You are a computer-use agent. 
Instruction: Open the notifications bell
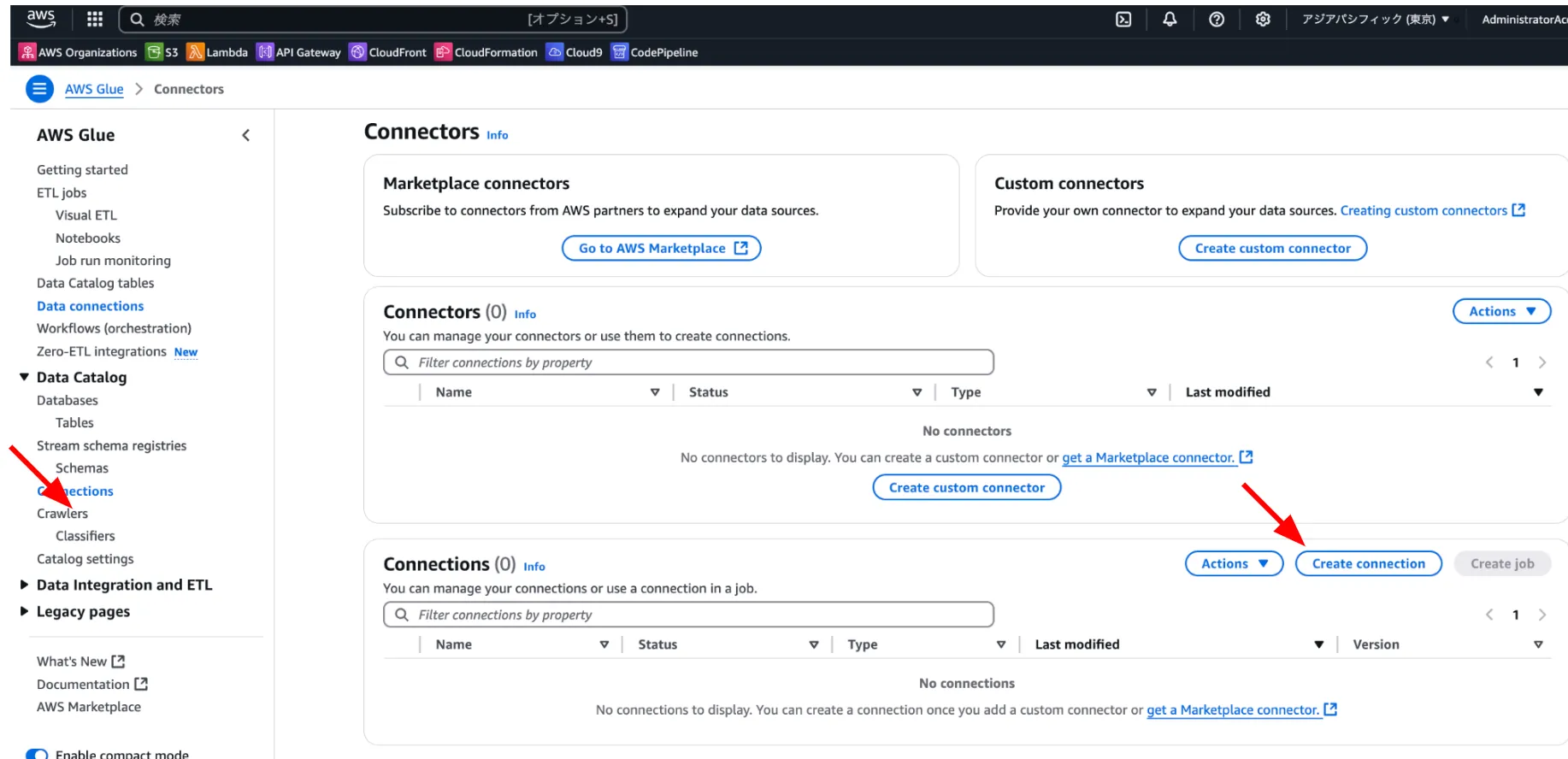[x=1170, y=19]
